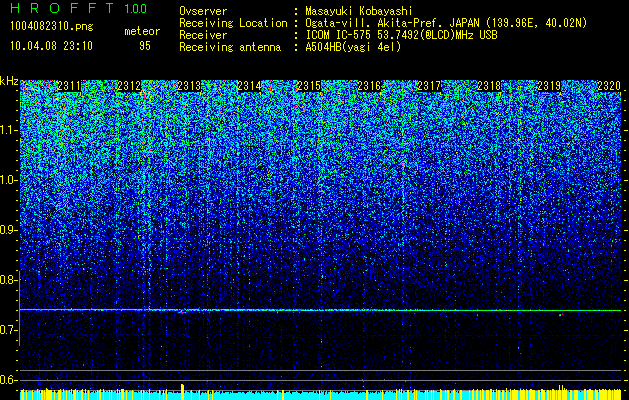Screen dimensions: 629x400
Task: Click the Receiving antenna field label
Action: (x=230, y=47)
